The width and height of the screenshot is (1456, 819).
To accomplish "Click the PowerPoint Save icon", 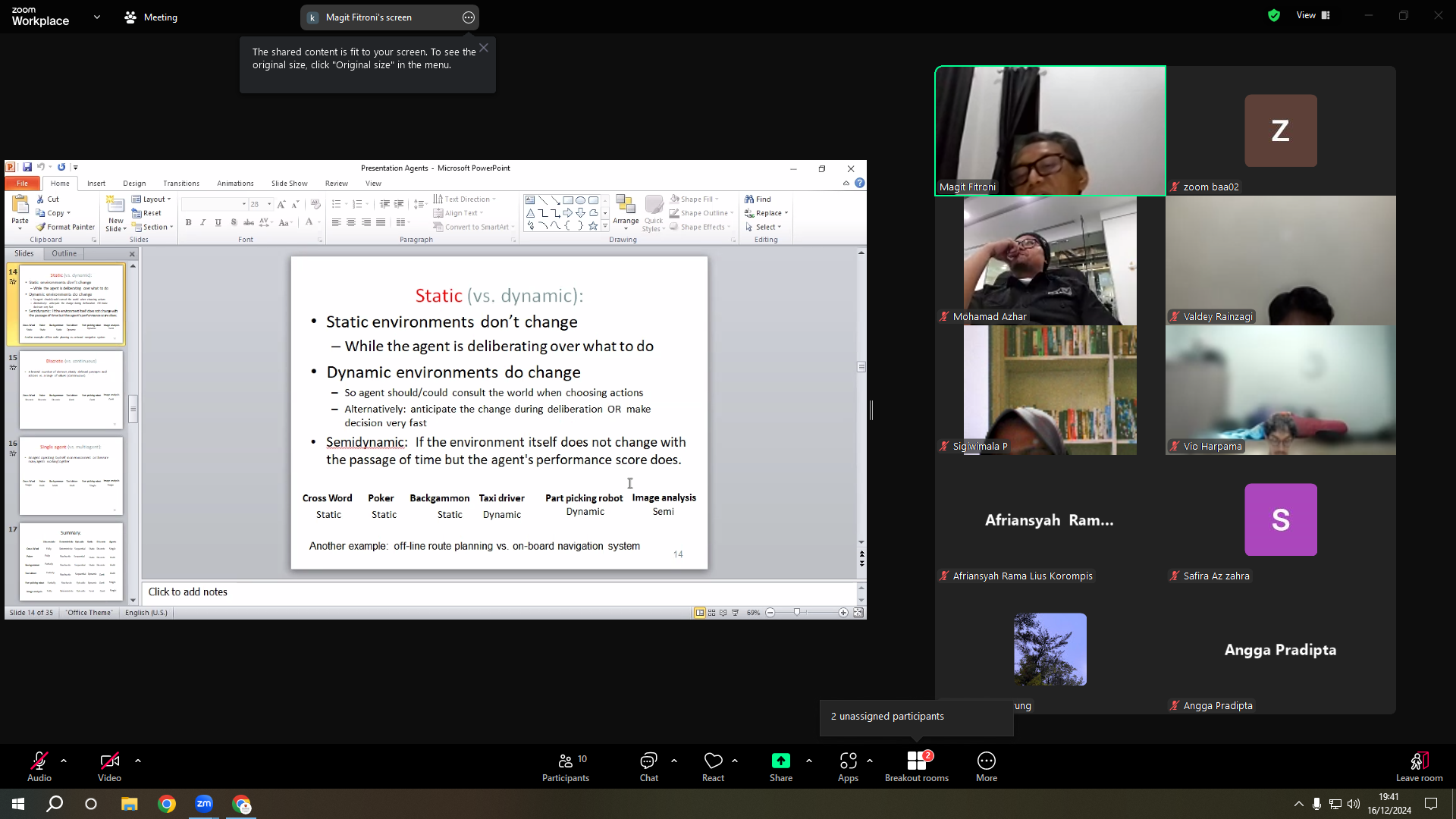I will (27, 168).
